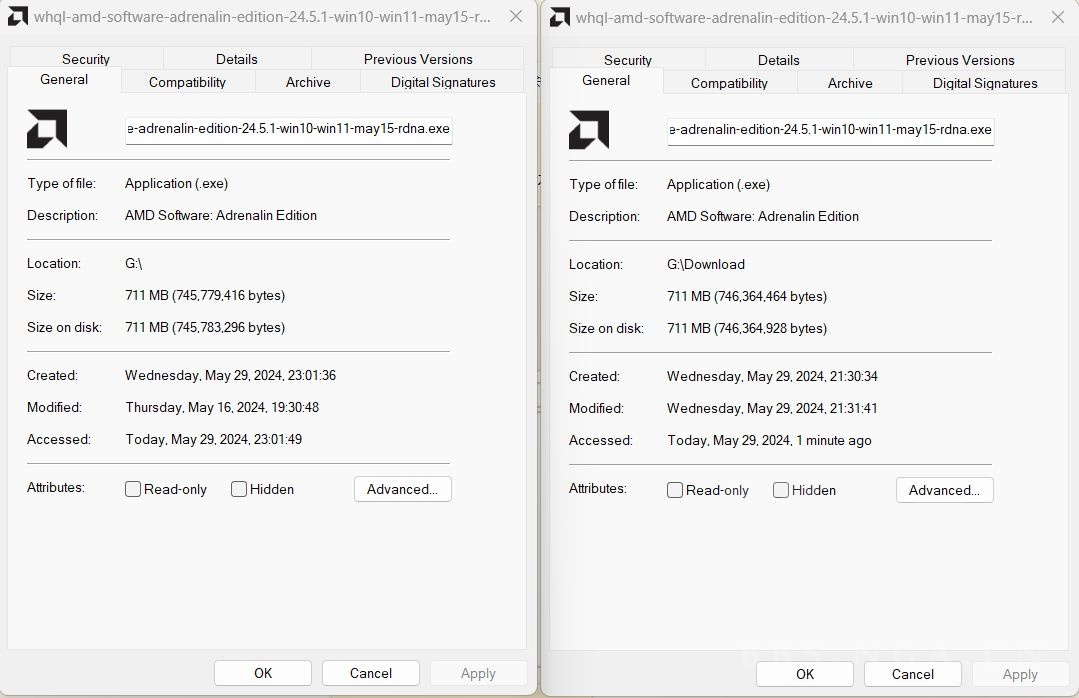Click the large AMD file icon in right dialog

[x=589, y=130]
